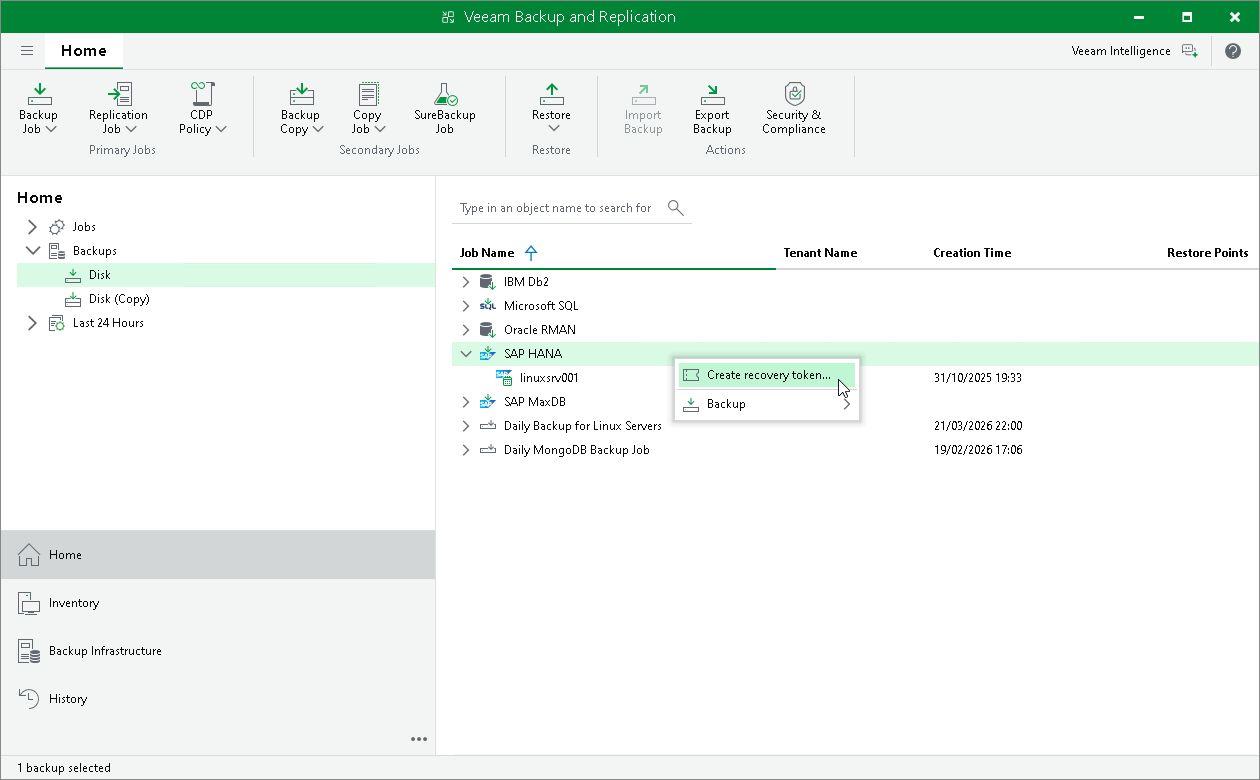This screenshot has height=780, width=1260.
Task: Click the Oracle RMAN database icon
Action: pos(488,330)
